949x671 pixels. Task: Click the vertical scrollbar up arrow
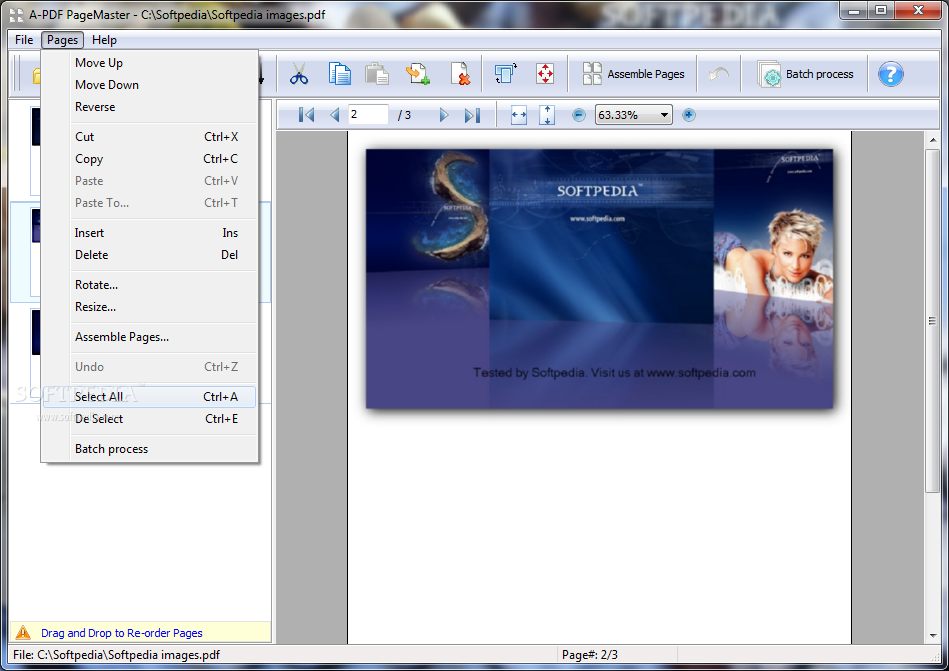[932, 140]
